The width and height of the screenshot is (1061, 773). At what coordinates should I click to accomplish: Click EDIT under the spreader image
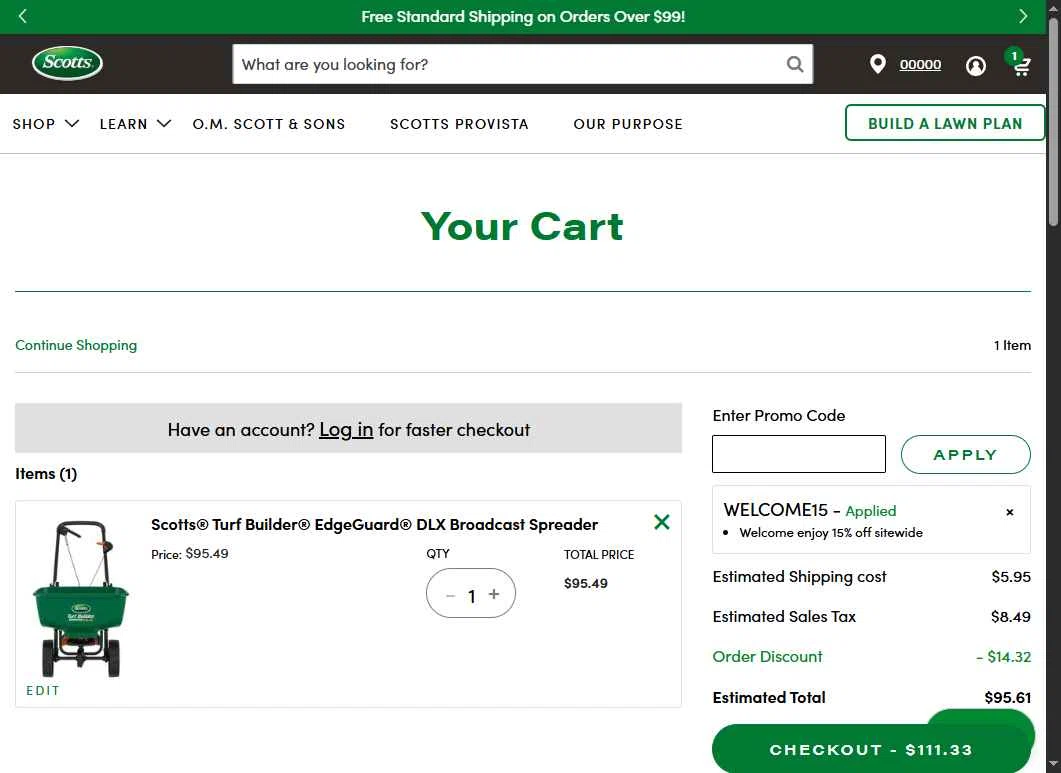(43, 690)
